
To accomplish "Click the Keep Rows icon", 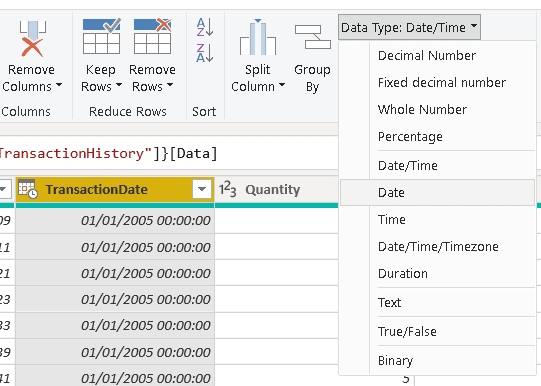I will tap(101, 36).
